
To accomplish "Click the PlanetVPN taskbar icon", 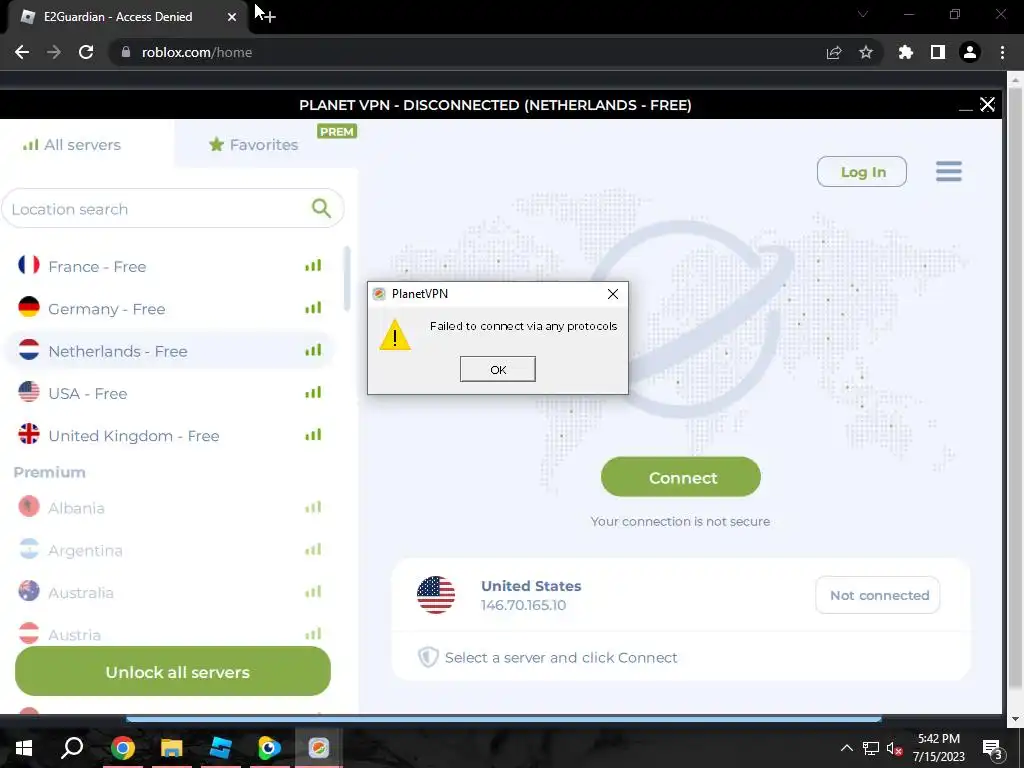I will pyautogui.click(x=319, y=748).
